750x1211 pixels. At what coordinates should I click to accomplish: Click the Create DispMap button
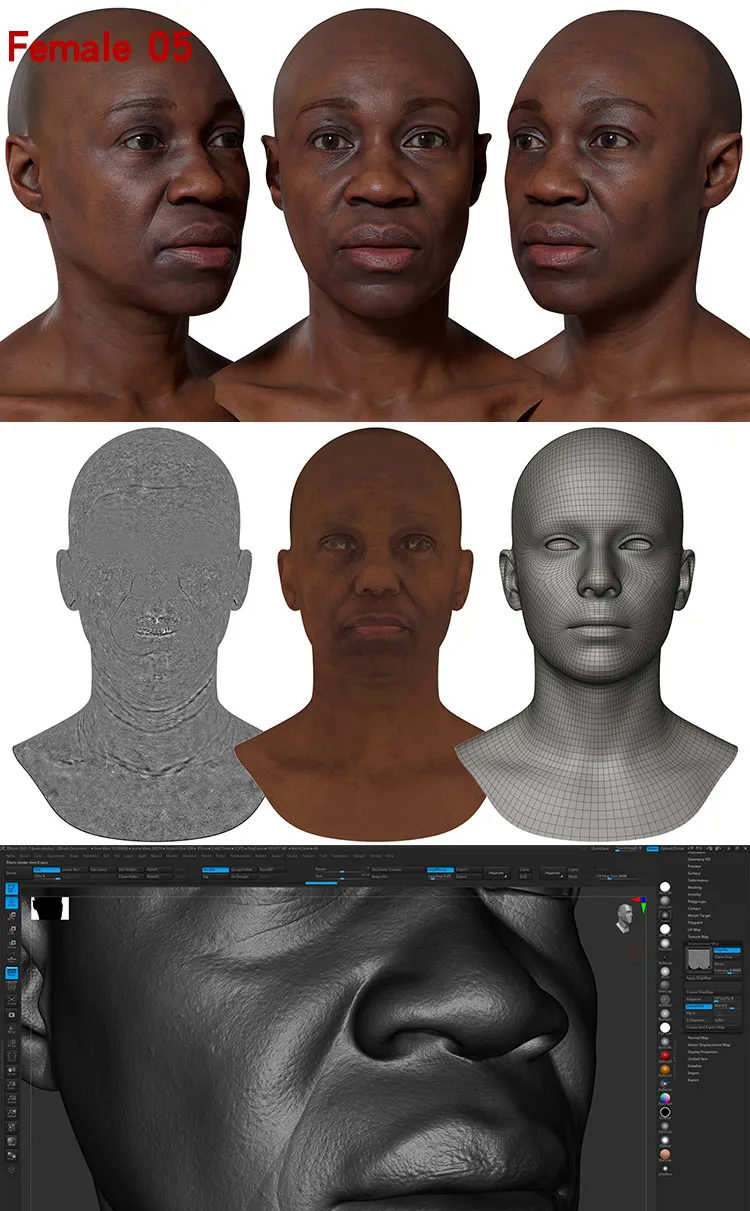[x=713, y=992]
